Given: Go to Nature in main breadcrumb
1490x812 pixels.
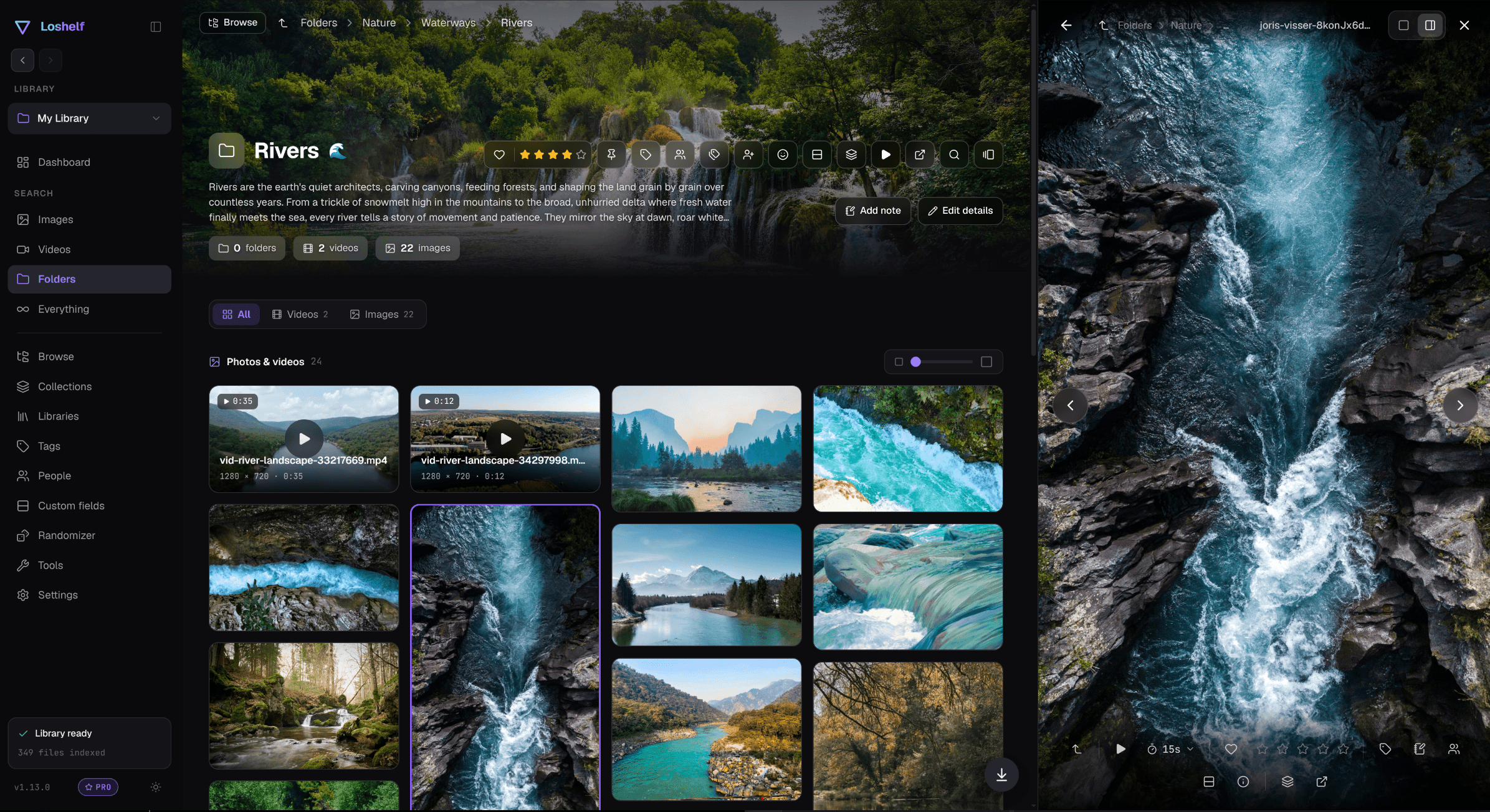Looking at the screenshot, I should pyautogui.click(x=379, y=23).
